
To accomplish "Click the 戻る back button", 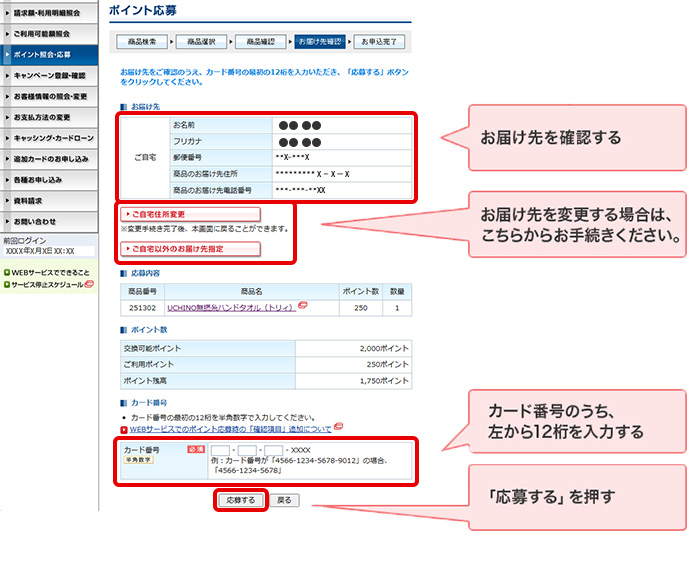I will (284, 499).
